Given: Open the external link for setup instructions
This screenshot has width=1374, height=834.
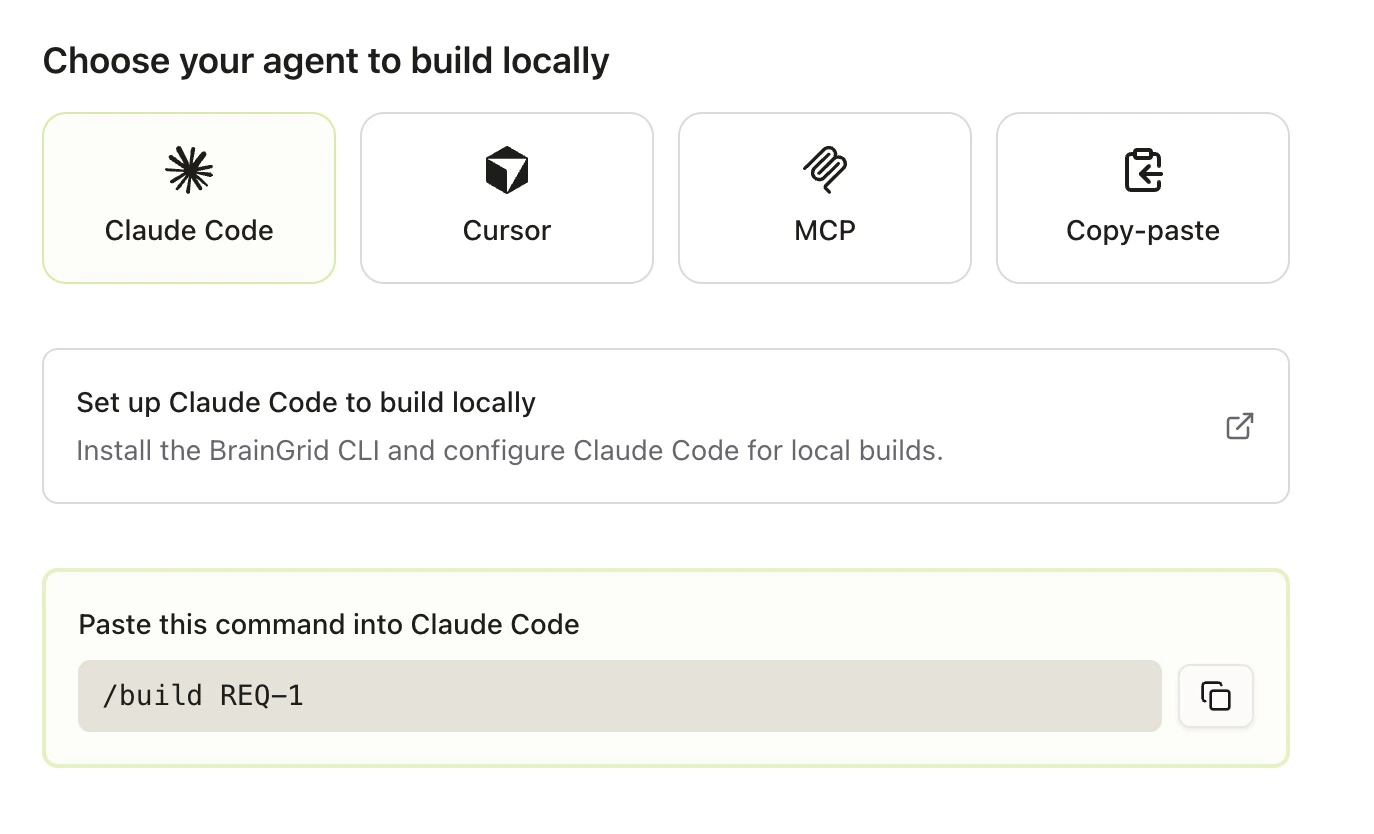Looking at the screenshot, I should point(1239,425).
